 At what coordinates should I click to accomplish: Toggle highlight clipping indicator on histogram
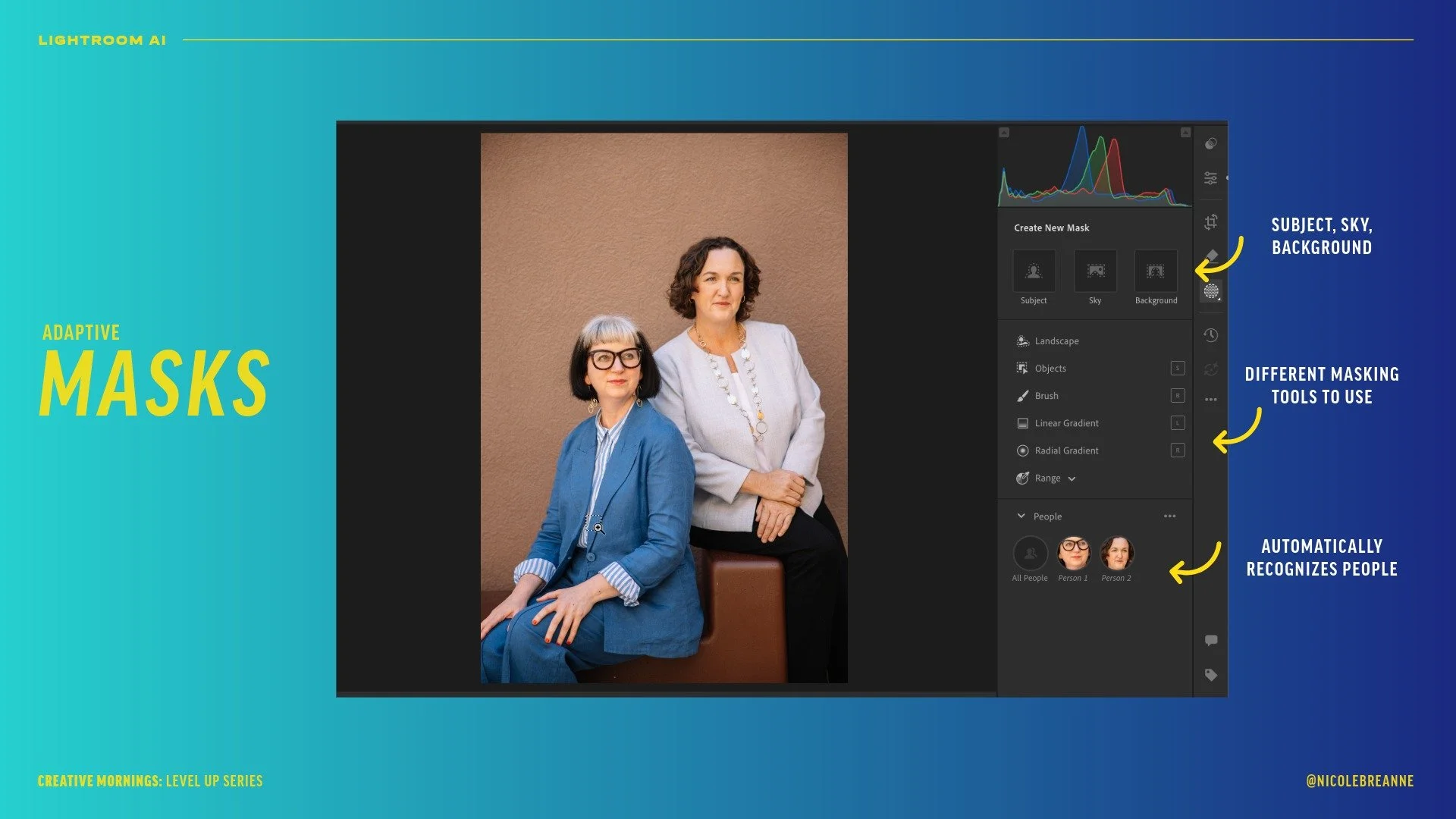[1185, 133]
